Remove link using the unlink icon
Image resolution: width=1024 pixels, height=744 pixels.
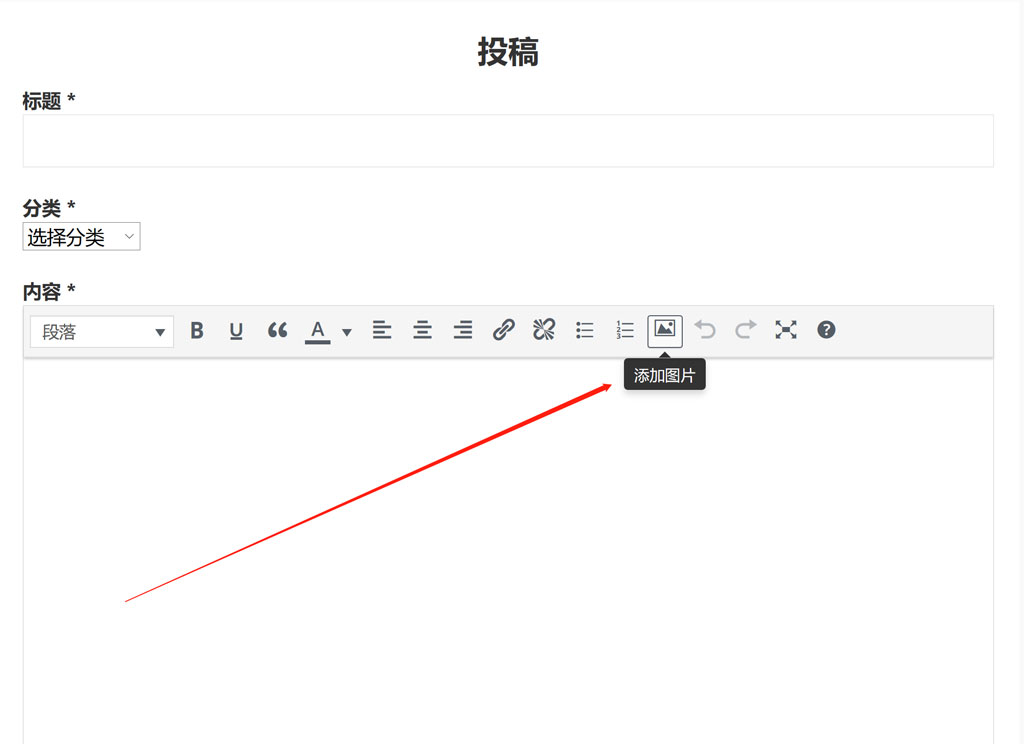544,330
